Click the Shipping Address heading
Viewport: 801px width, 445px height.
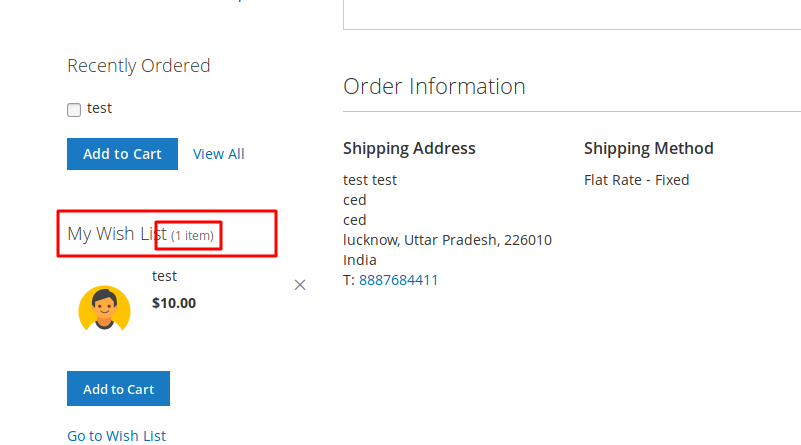pyautogui.click(x=409, y=148)
